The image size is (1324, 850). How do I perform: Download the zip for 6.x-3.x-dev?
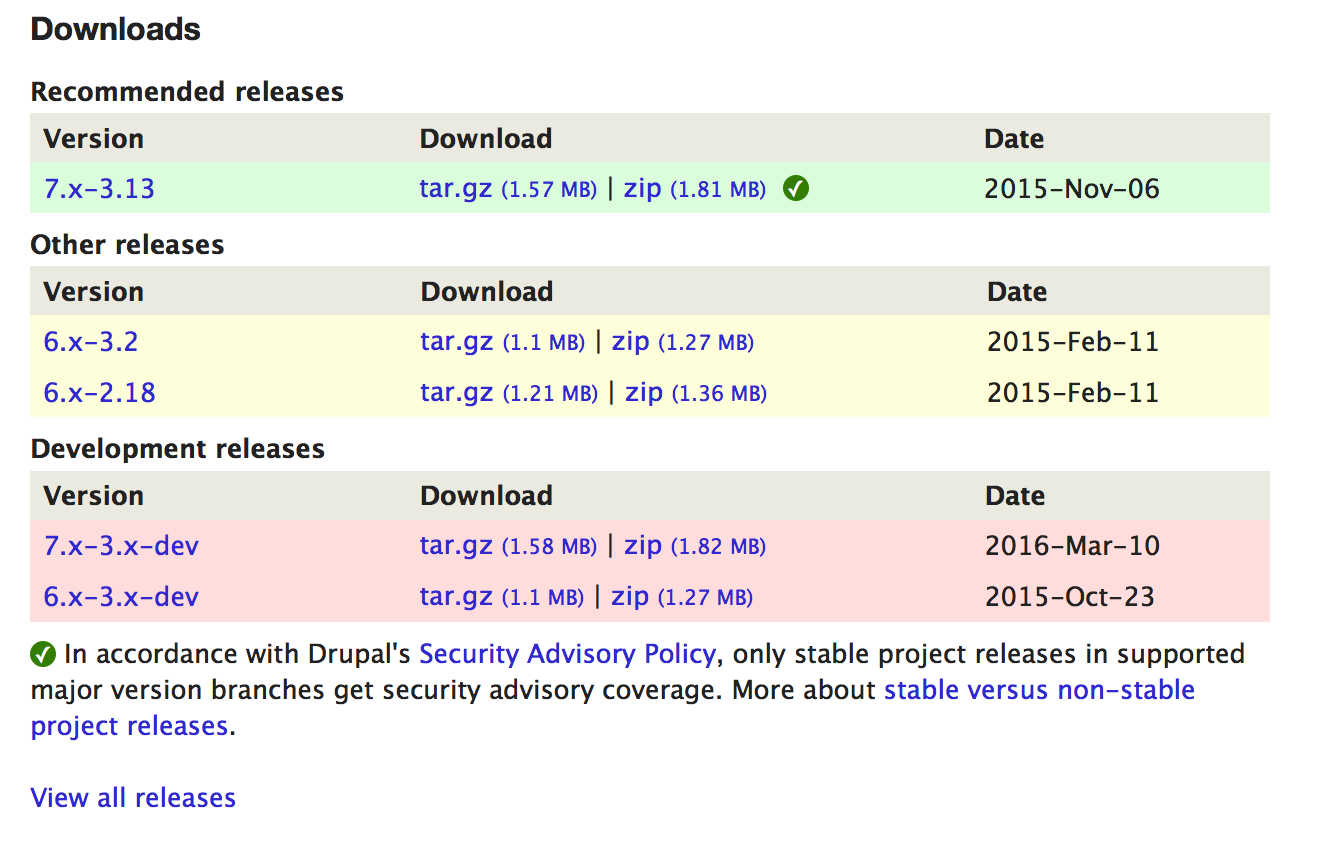pos(630,596)
